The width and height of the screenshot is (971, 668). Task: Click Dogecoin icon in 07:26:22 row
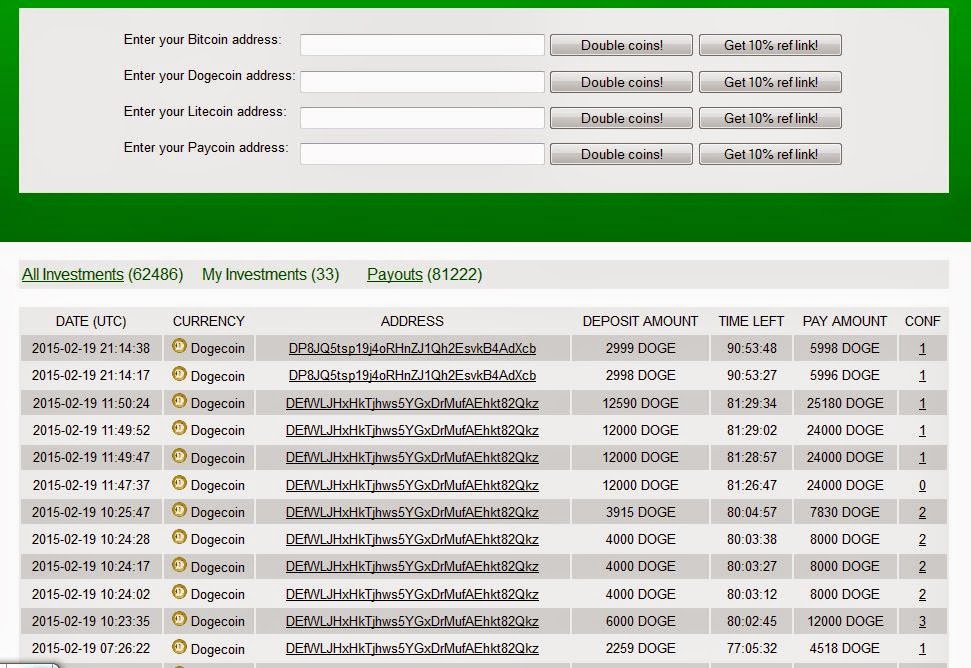click(179, 647)
